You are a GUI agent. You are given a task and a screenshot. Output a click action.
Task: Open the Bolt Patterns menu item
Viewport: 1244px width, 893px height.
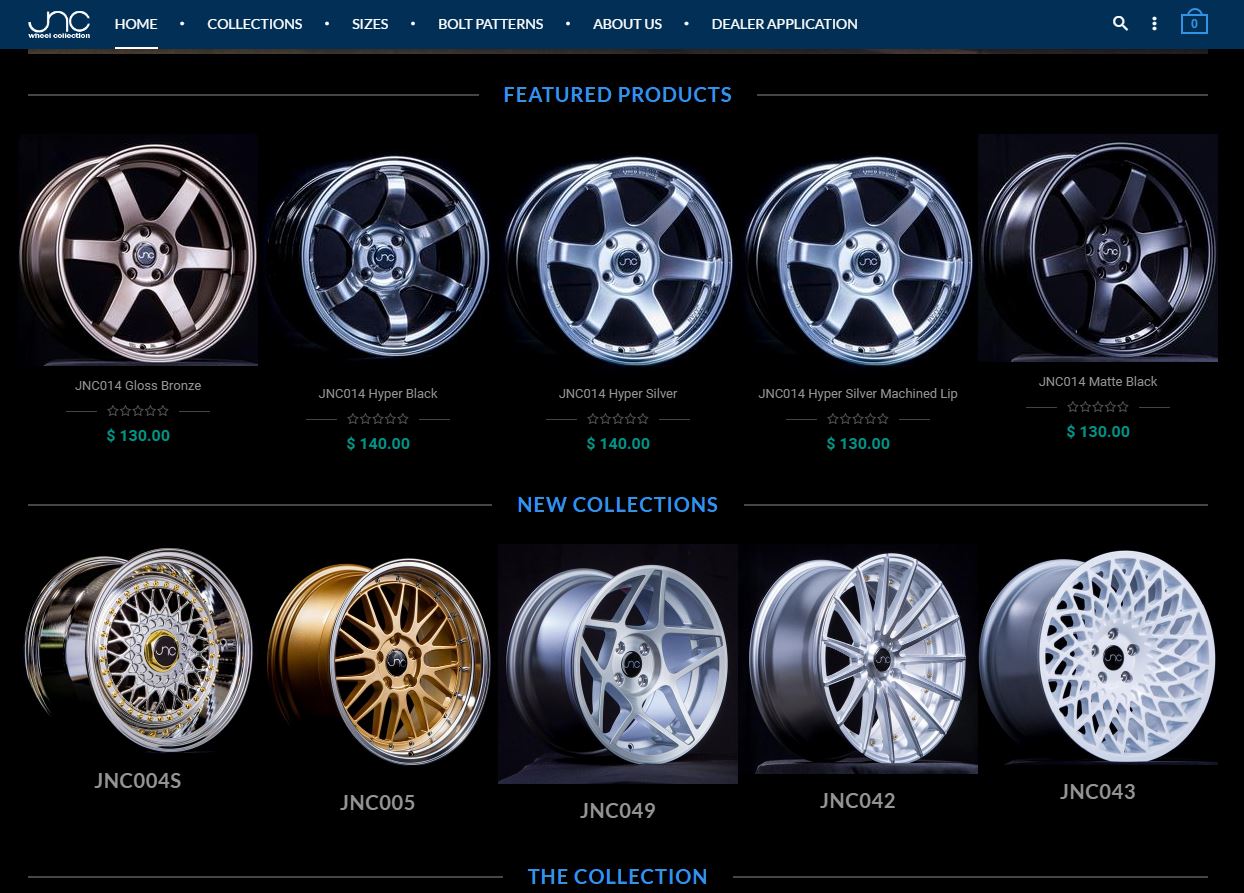point(491,23)
